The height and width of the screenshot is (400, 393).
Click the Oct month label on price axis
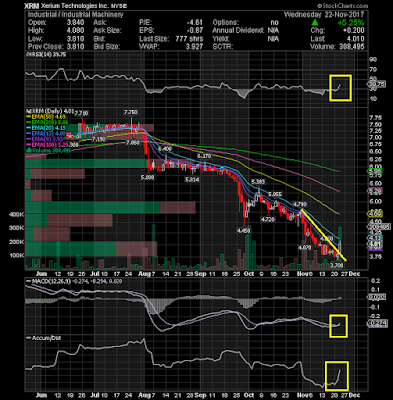pyautogui.click(x=249, y=274)
